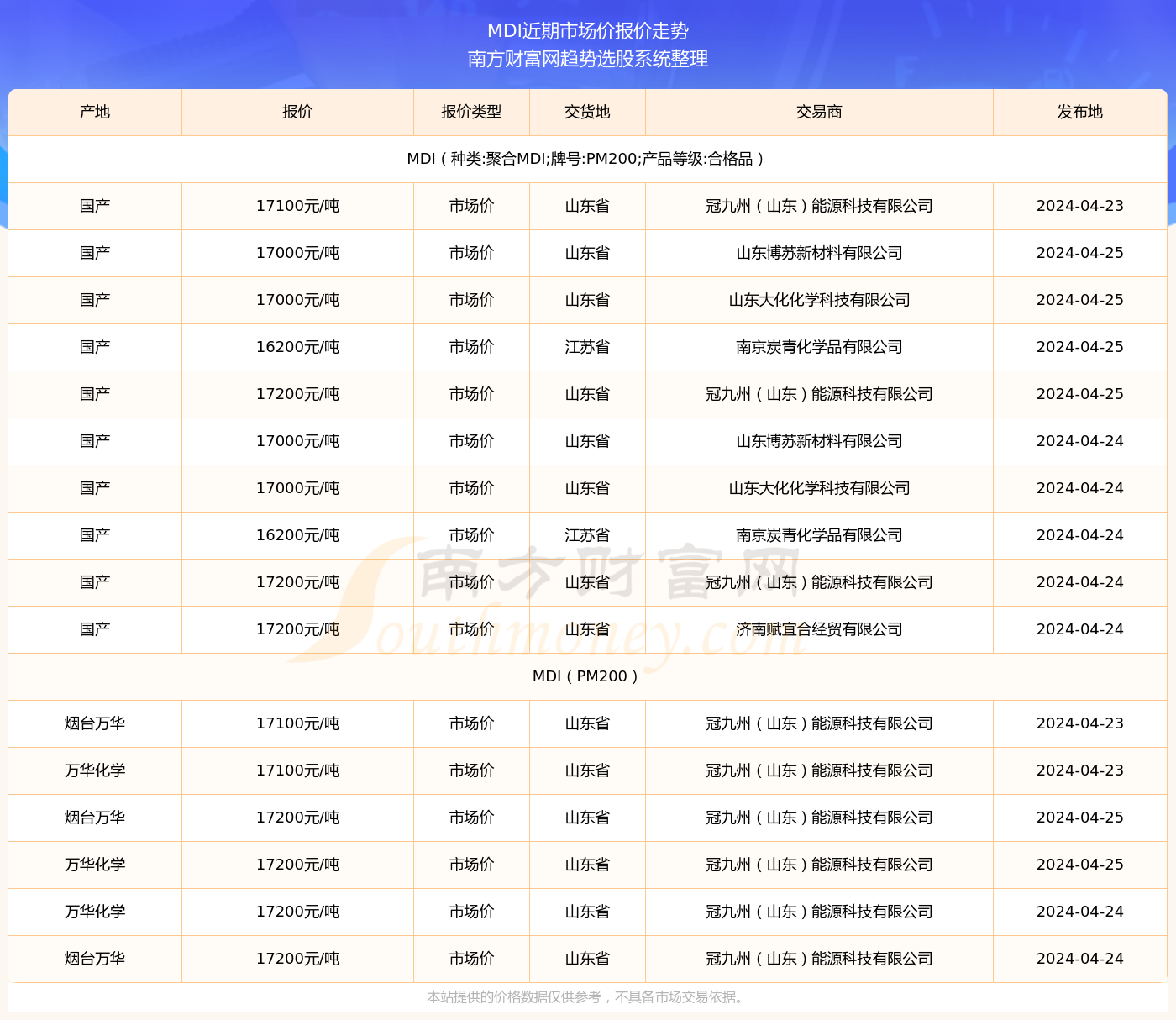Click 16200元/吨 price dated 2024-04-25
The width and height of the screenshot is (1176, 1020).
click(x=297, y=347)
